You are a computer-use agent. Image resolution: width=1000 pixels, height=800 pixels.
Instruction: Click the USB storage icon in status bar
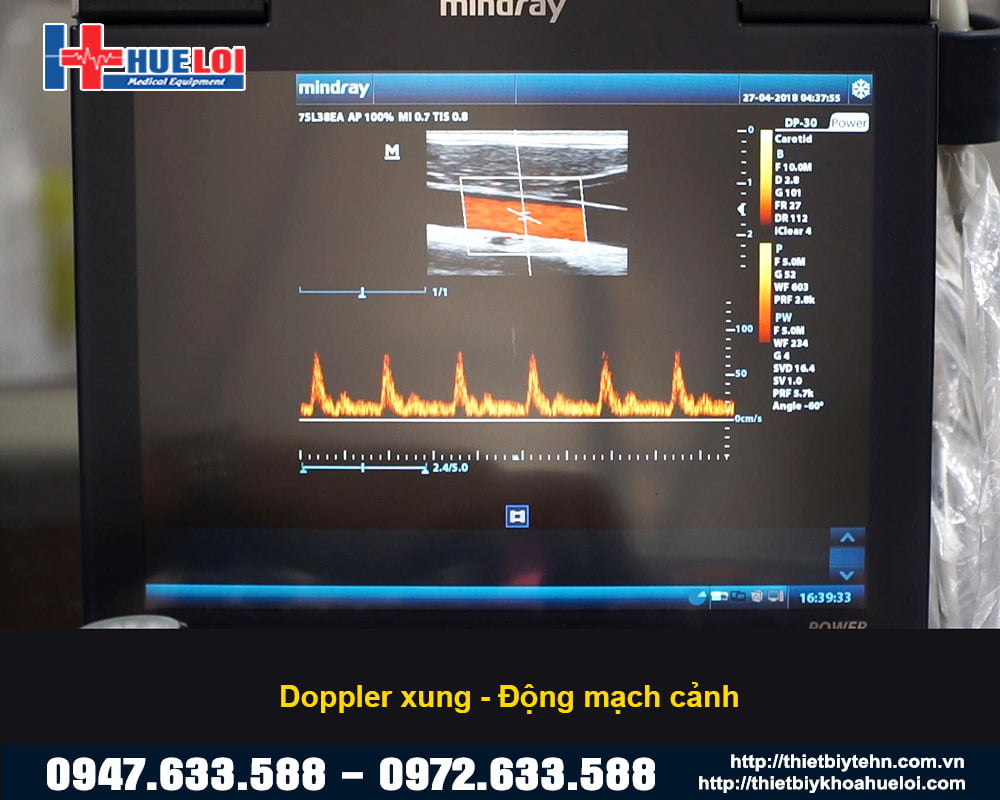(x=720, y=597)
